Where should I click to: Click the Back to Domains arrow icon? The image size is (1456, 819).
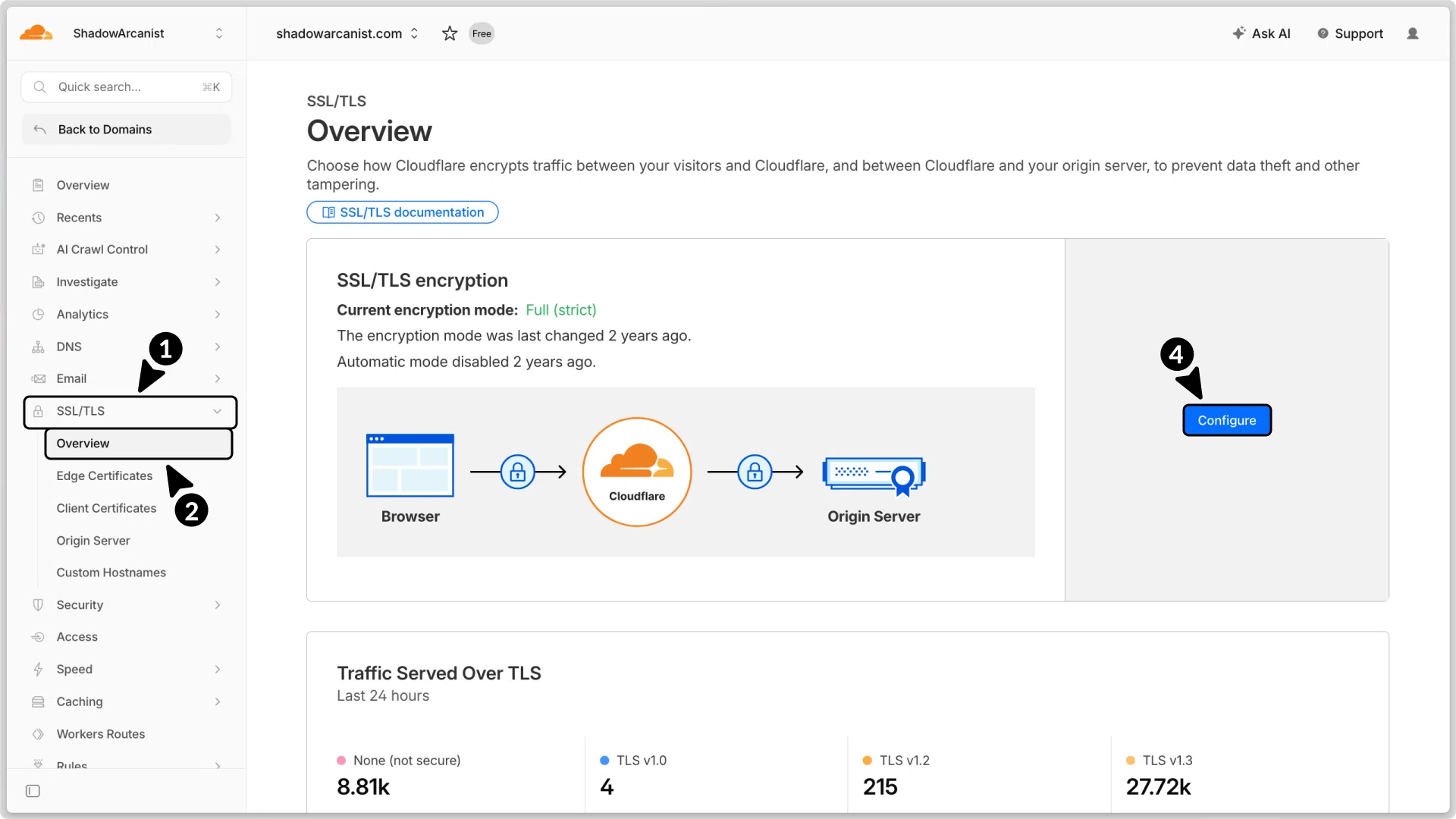click(40, 130)
